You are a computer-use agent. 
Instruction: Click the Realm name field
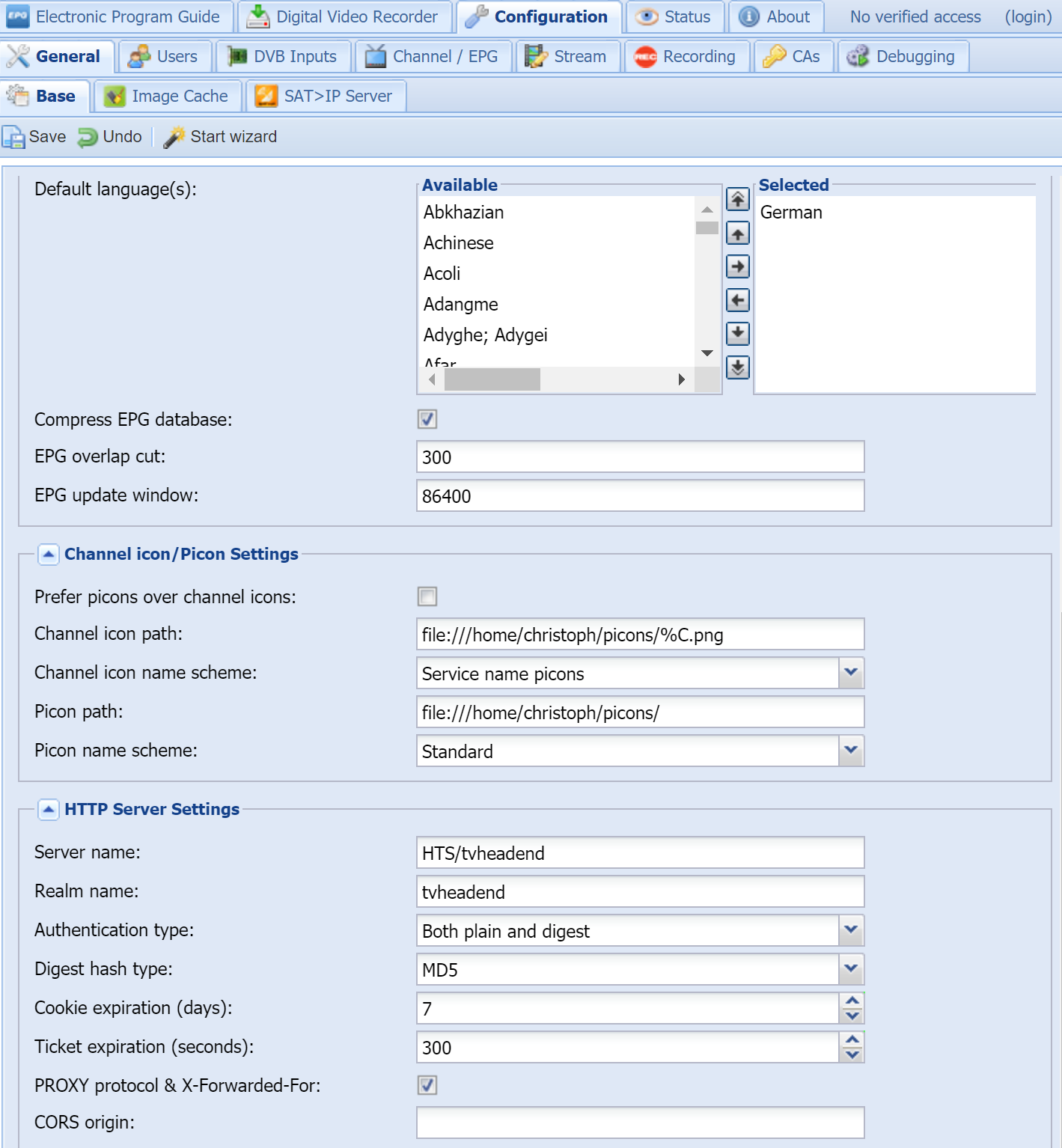coord(641,891)
